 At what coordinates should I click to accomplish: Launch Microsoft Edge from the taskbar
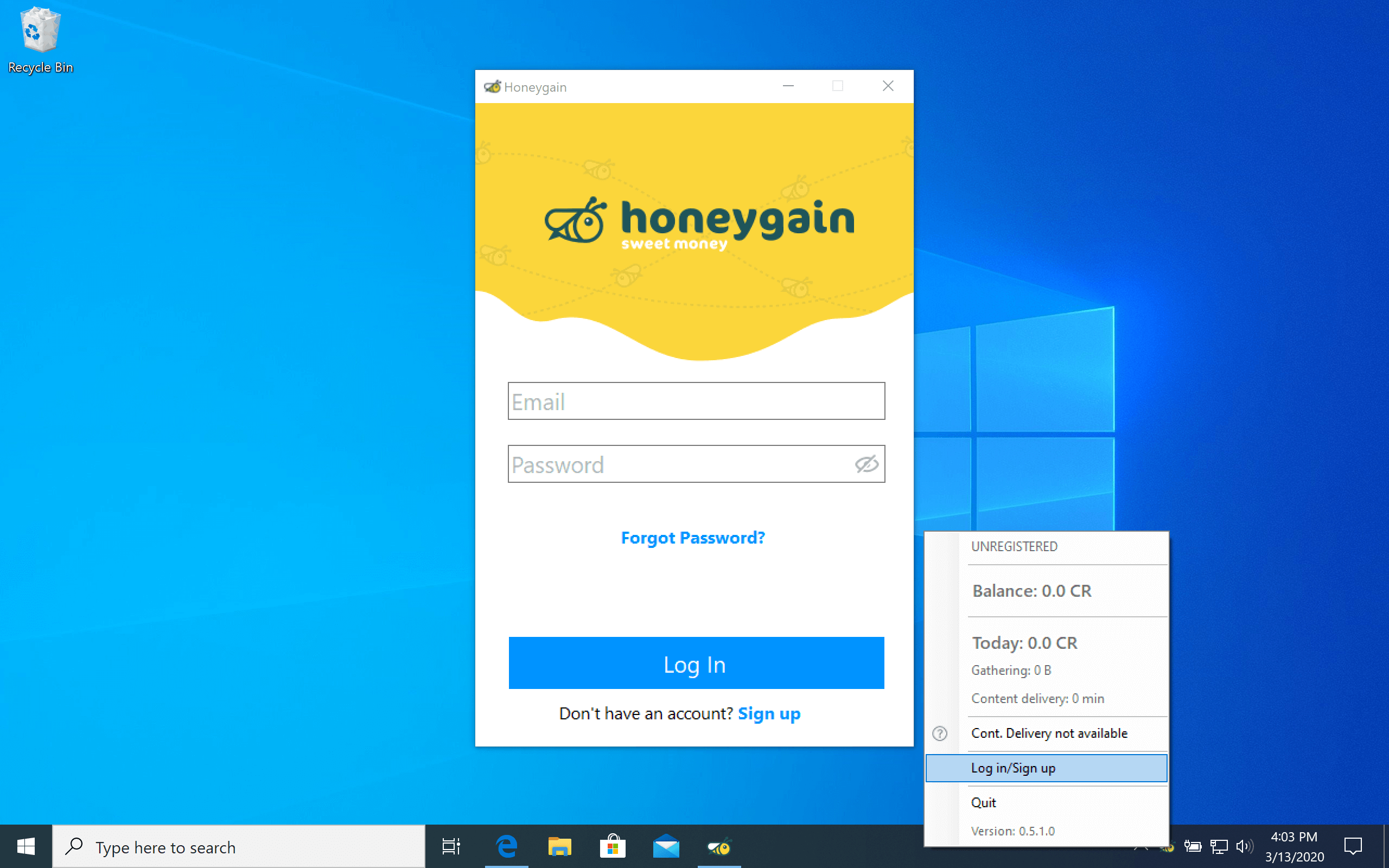pos(507,846)
